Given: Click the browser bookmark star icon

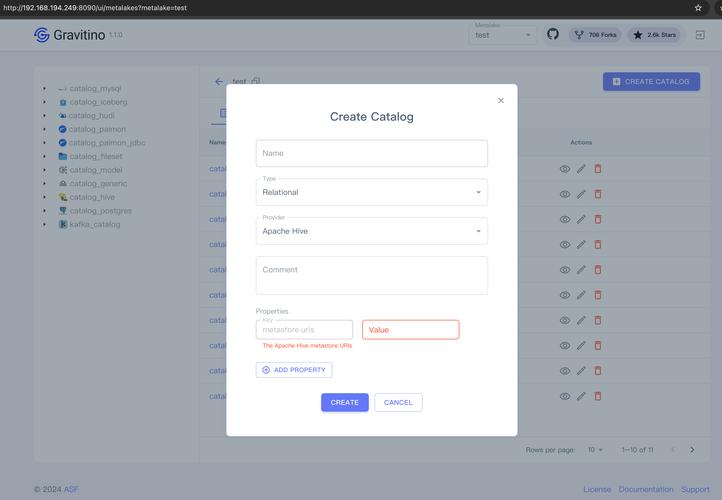Looking at the screenshot, I should coord(698,8).
